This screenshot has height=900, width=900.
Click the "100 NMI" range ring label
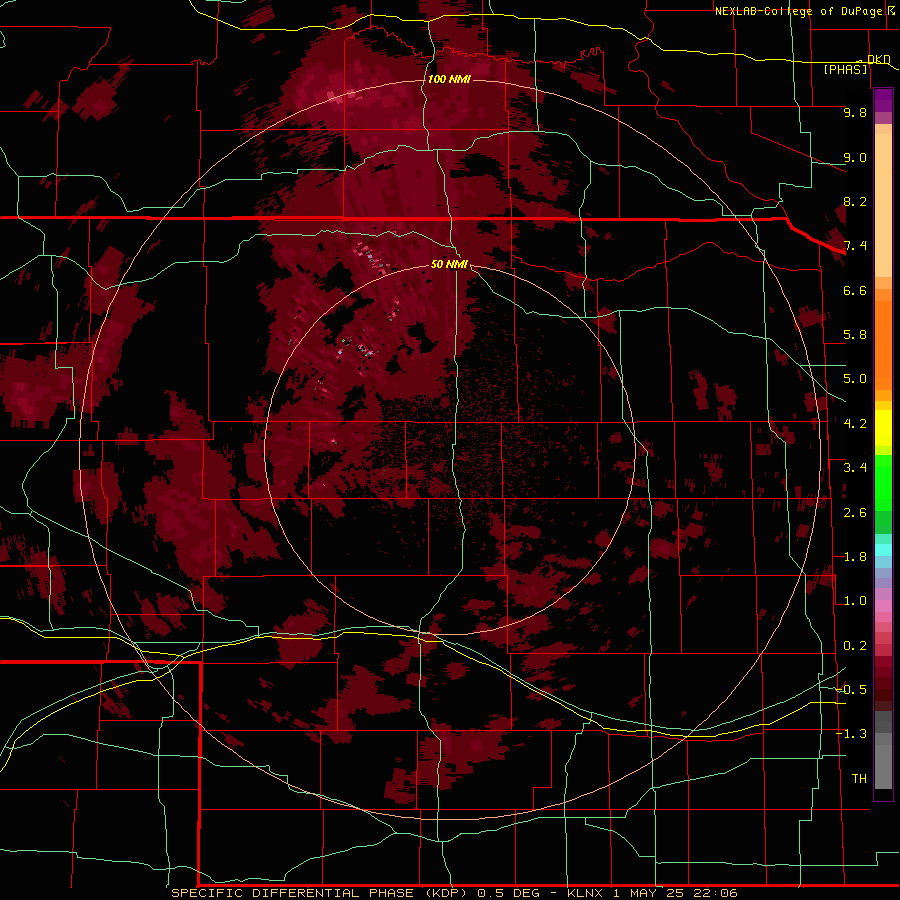click(449, 79)
